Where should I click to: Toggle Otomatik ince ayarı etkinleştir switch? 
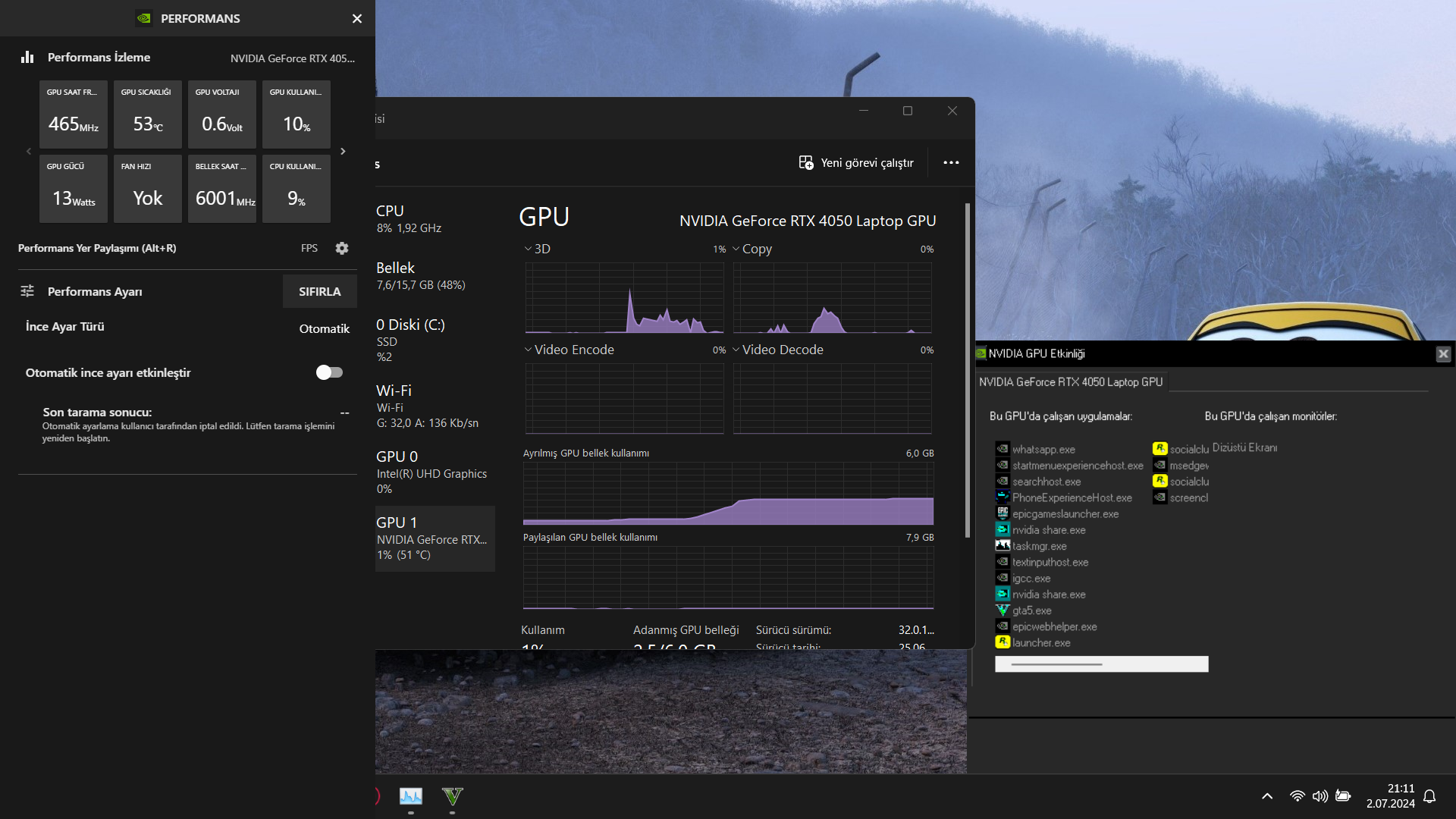[329, 372]
